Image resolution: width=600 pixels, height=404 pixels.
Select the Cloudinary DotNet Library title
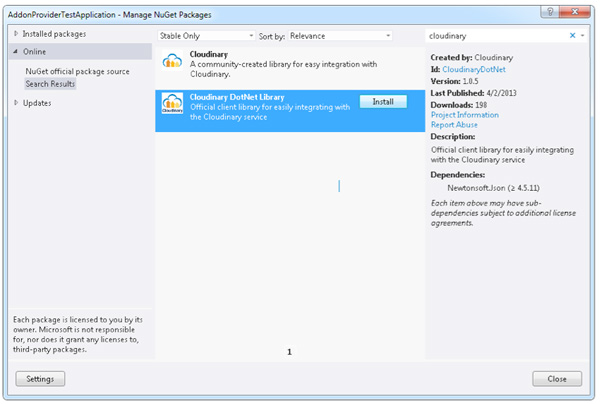tap(237, 97)
